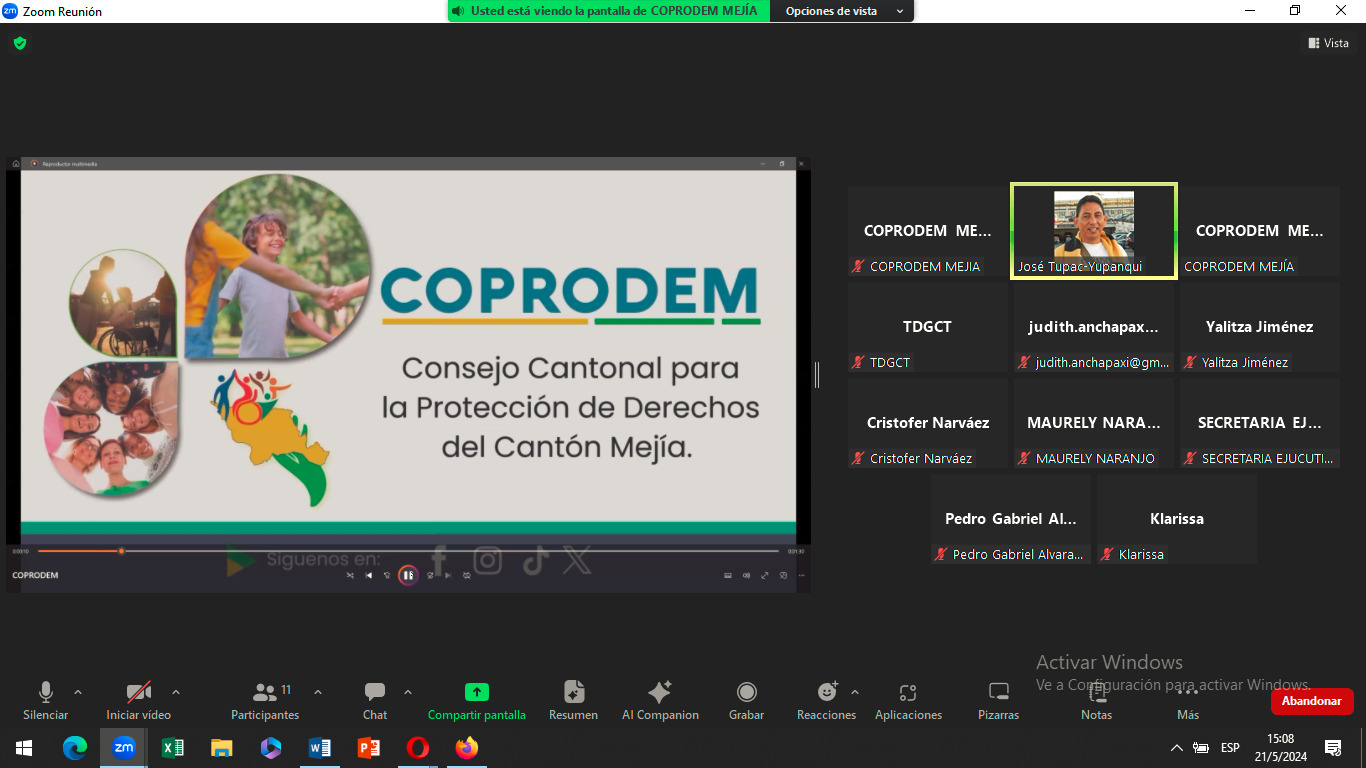
Task: Open the Más options menu
Action: pos(1187,700)
